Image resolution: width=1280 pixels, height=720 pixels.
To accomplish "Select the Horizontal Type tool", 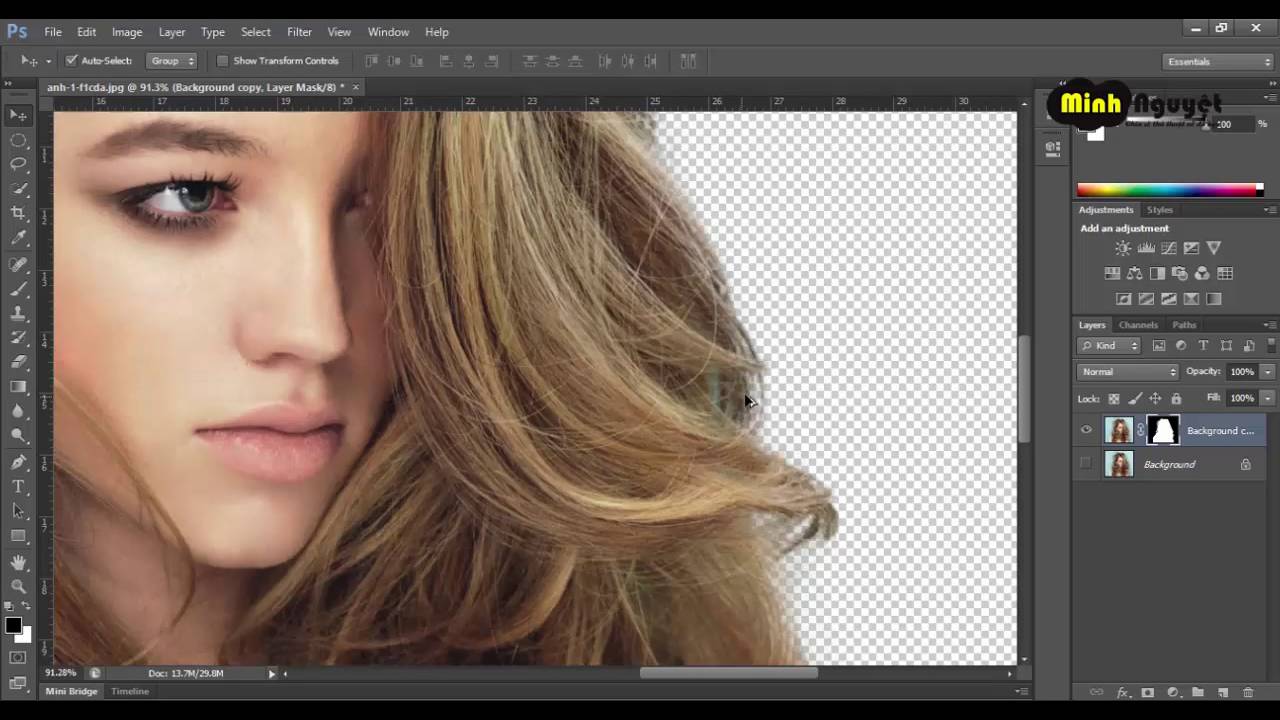I will pyautogui.click(x=18, y=487).
